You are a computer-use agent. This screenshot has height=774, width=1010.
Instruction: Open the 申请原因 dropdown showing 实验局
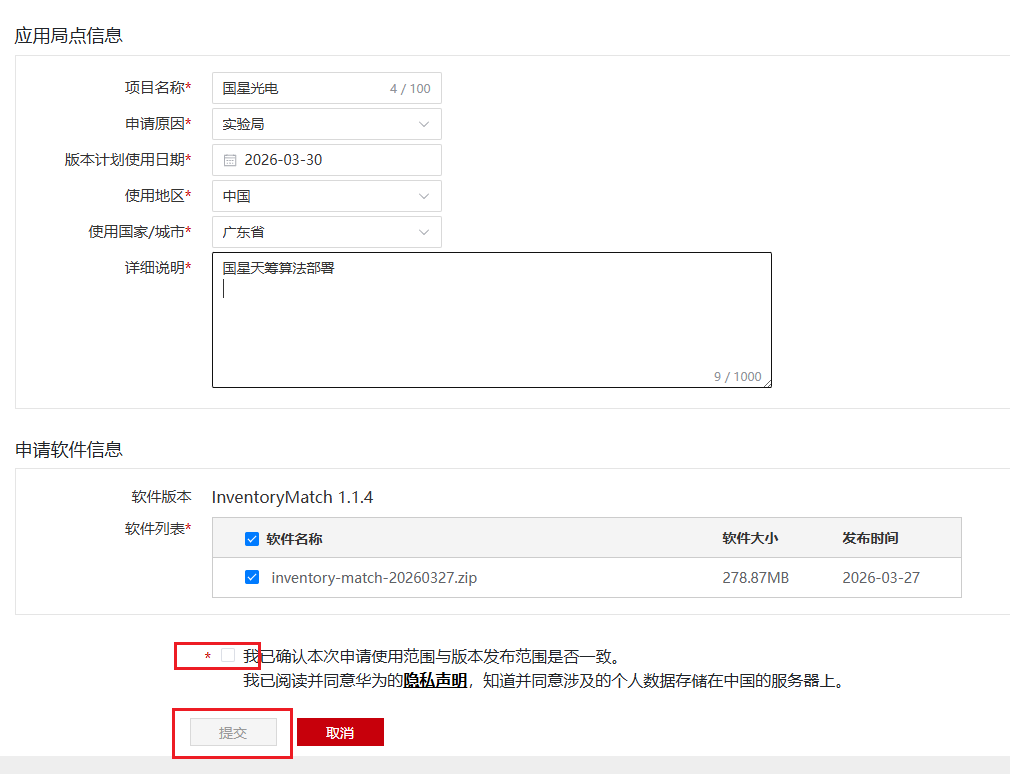coord(326,124)
